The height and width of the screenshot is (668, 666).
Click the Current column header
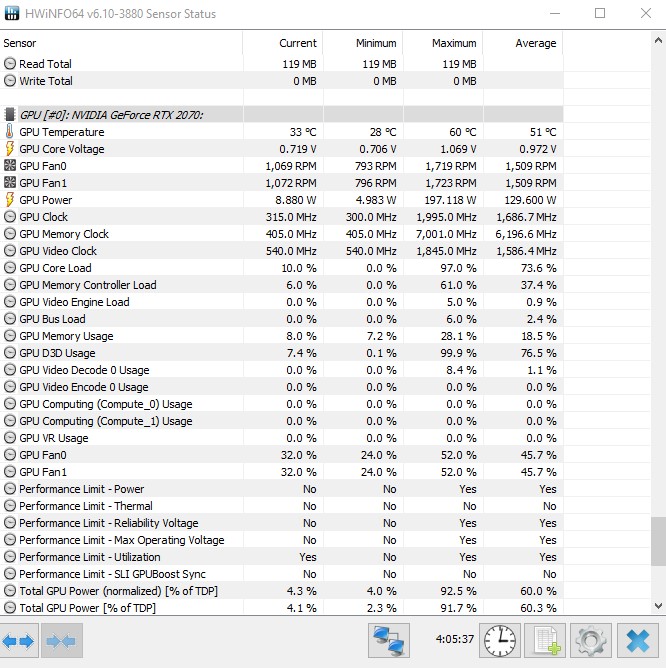[283, 43]
